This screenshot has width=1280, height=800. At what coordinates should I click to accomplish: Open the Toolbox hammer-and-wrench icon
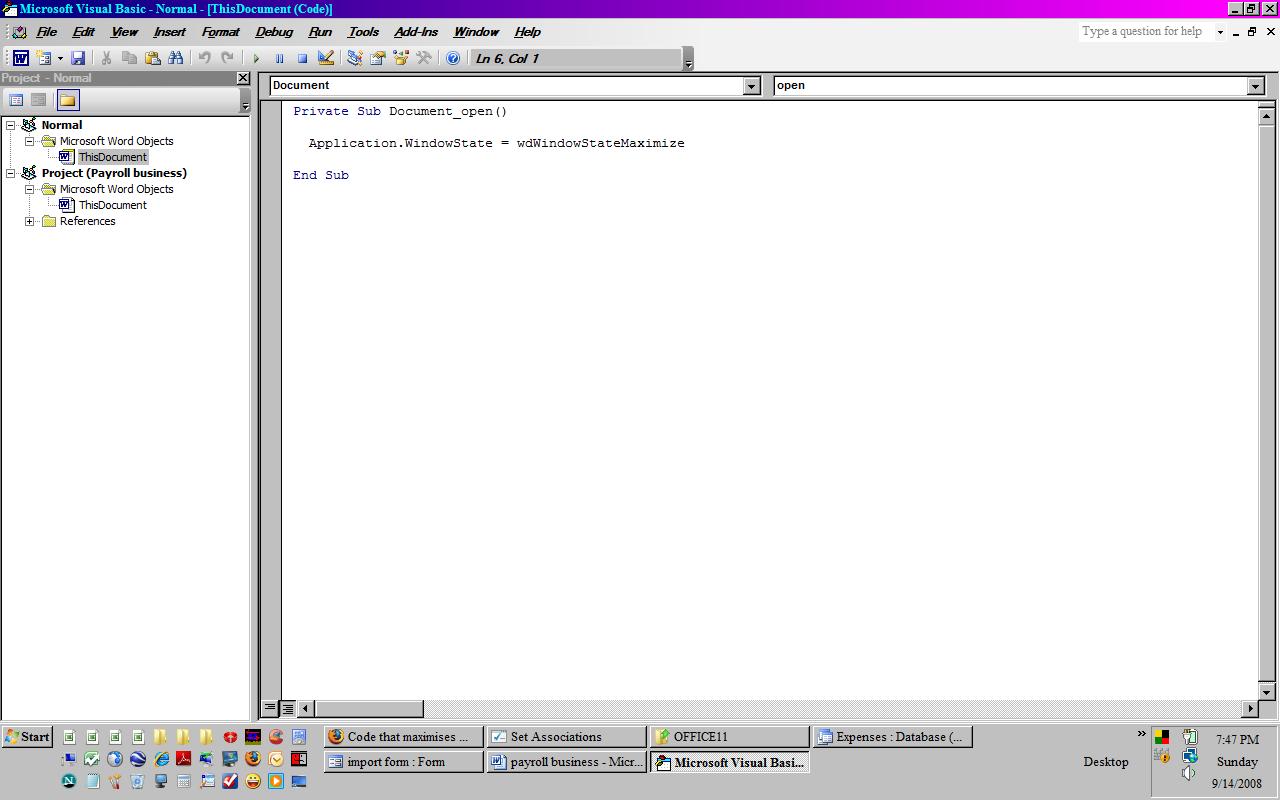pos(424,58)
